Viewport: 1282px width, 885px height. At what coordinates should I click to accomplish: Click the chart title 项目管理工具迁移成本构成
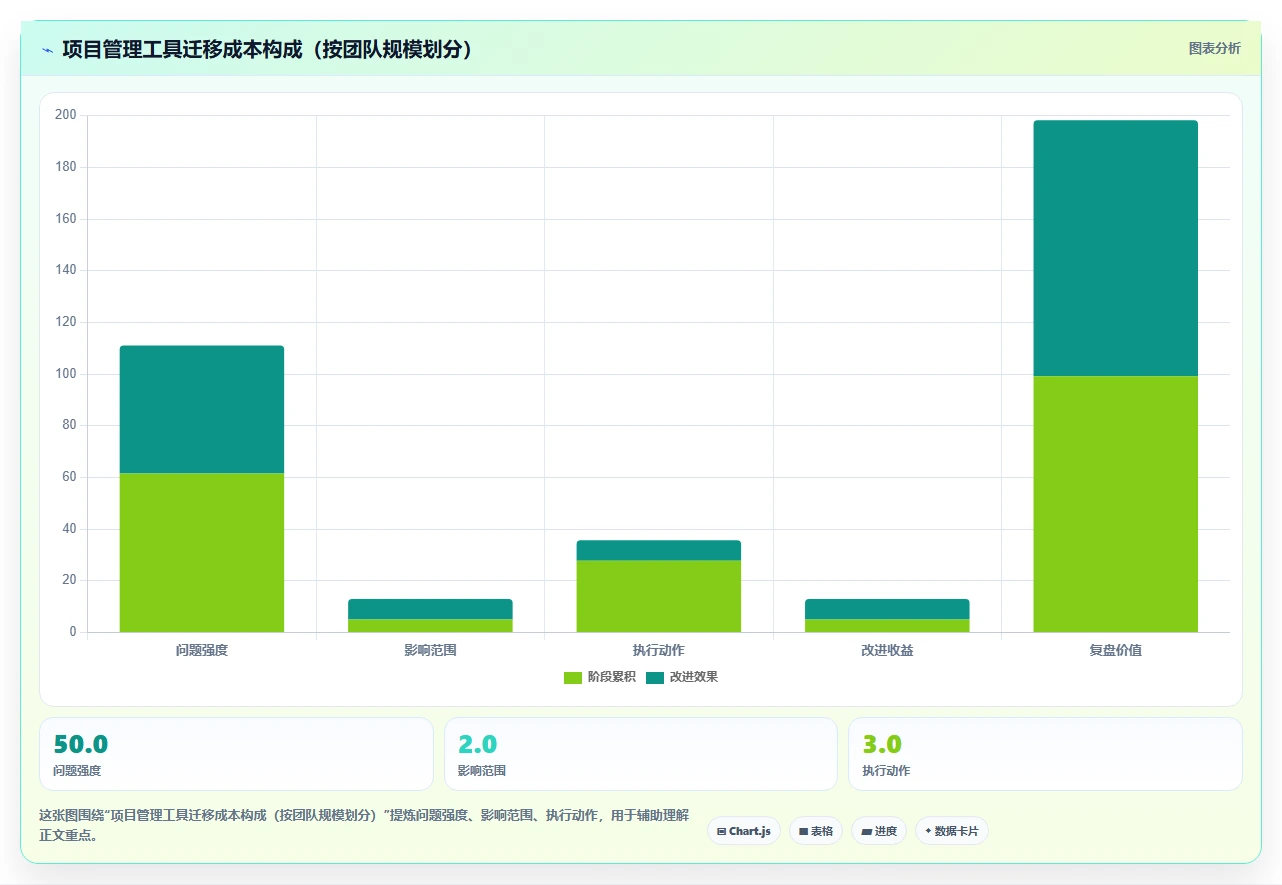267,49
